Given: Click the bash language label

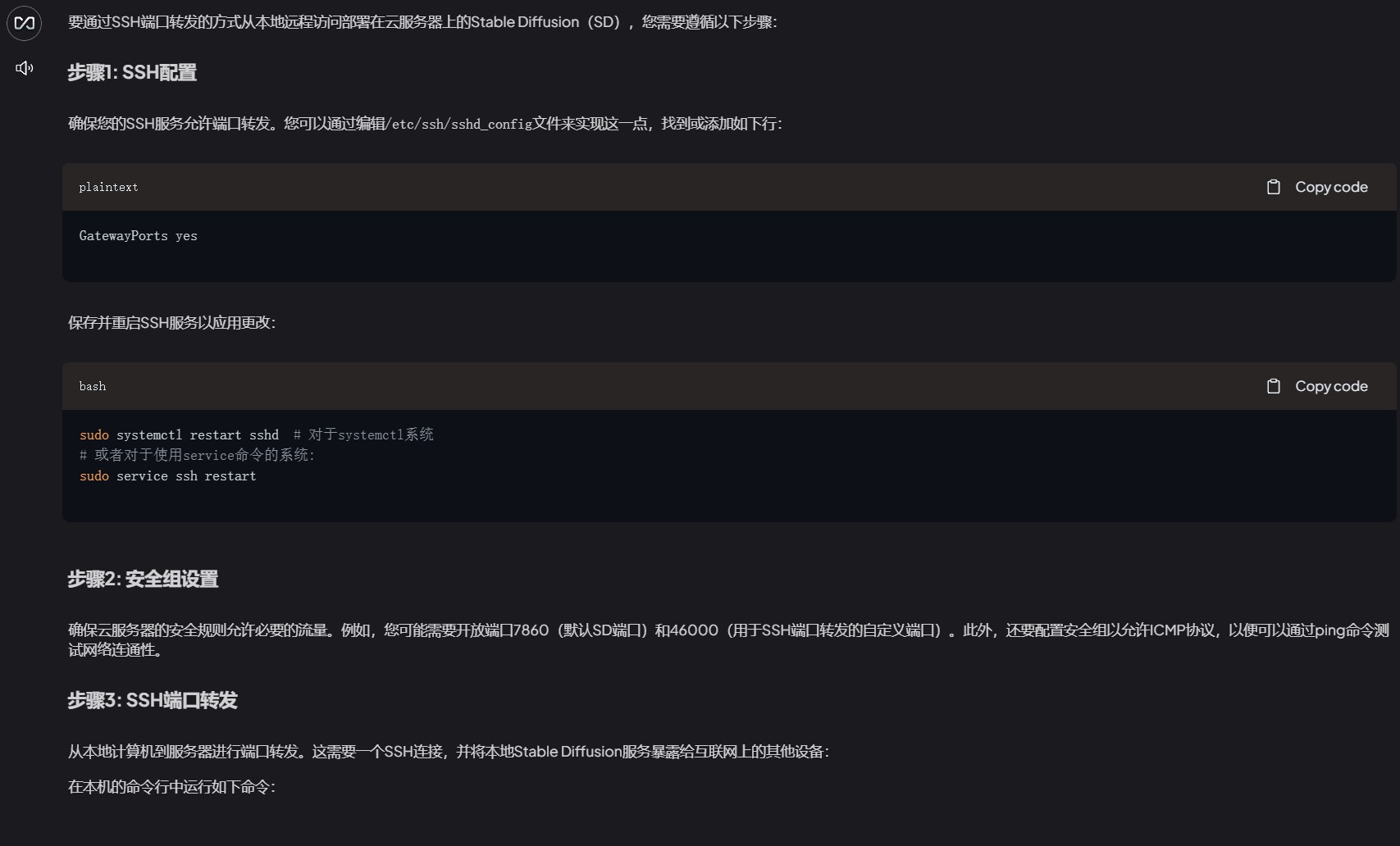Looking at the screenshot, I should pyautogui.click(x=93, y=387).
